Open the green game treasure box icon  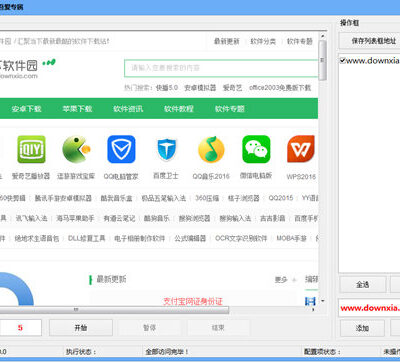[76, 149]
